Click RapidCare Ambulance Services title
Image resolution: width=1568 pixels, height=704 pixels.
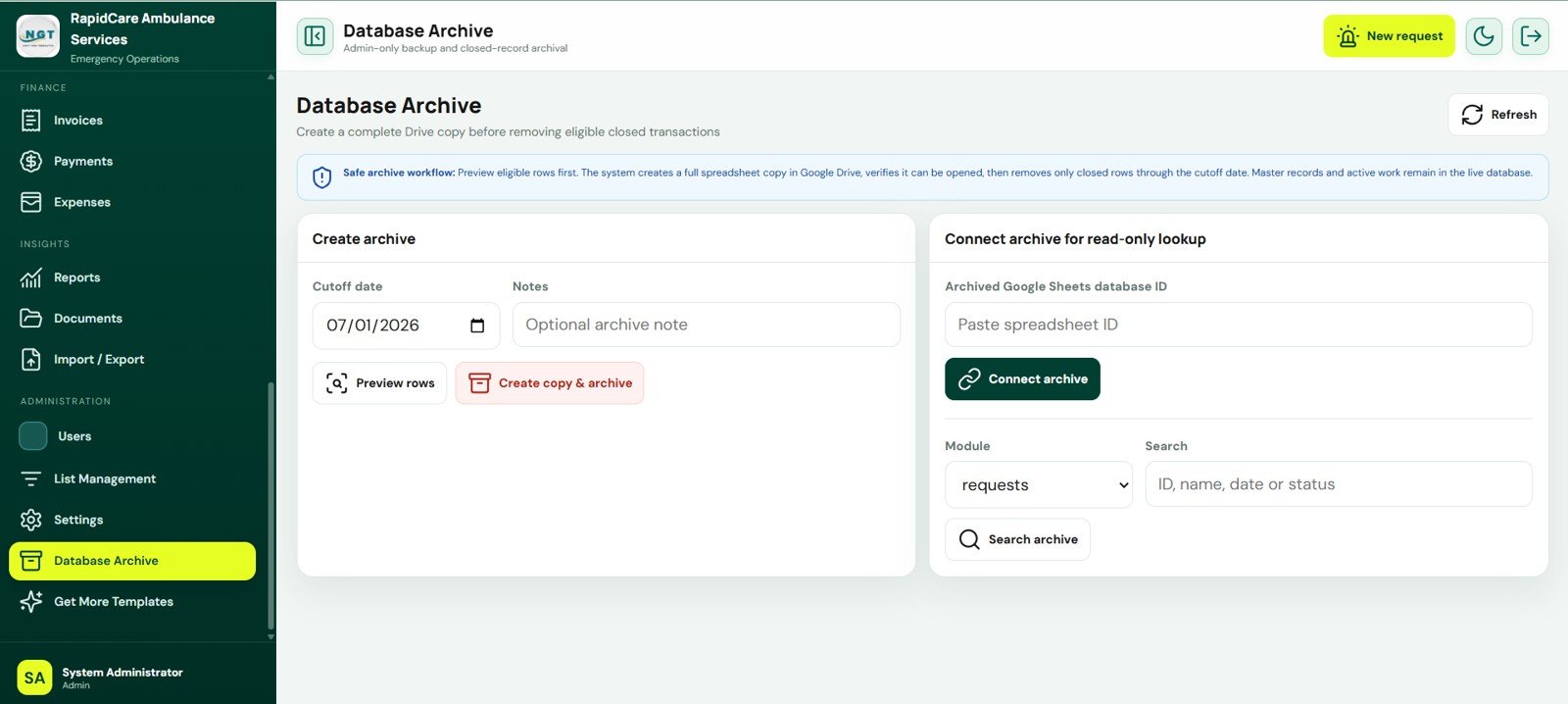point(142,28)
